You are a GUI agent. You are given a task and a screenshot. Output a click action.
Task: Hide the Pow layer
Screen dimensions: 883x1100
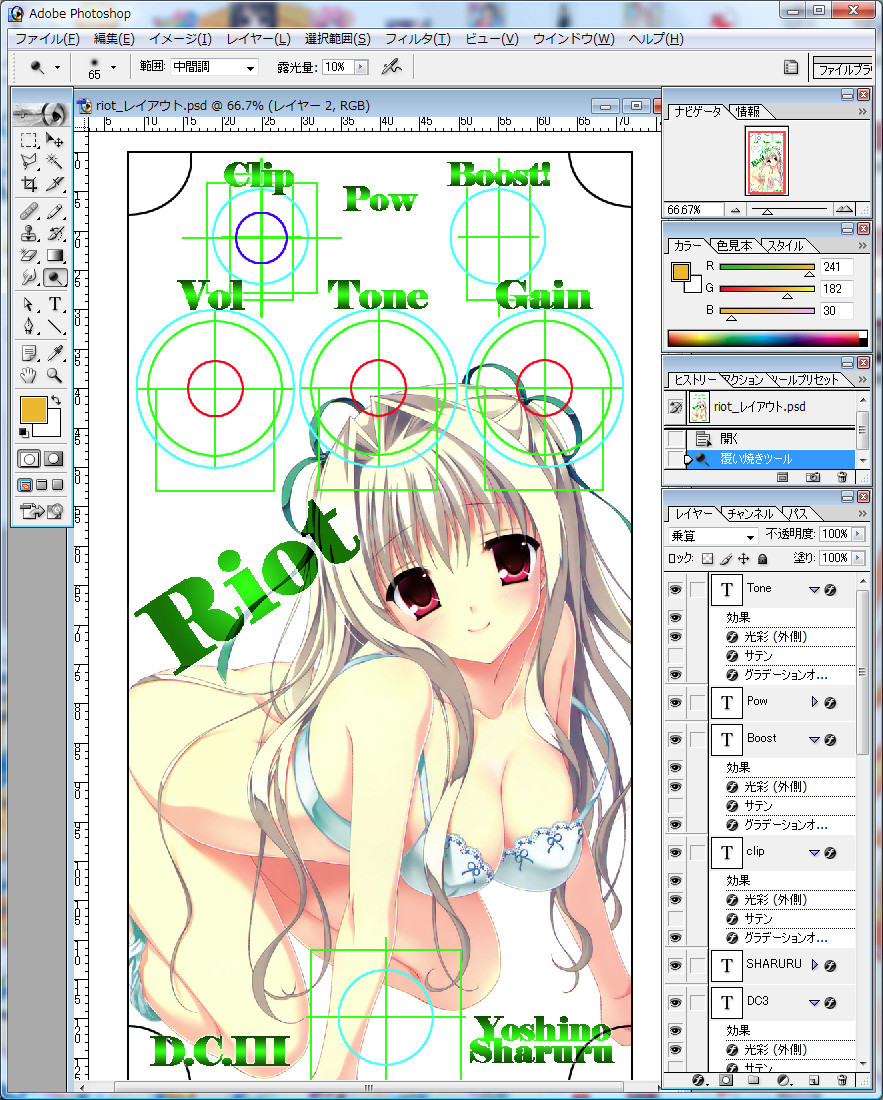click(675, 702)
